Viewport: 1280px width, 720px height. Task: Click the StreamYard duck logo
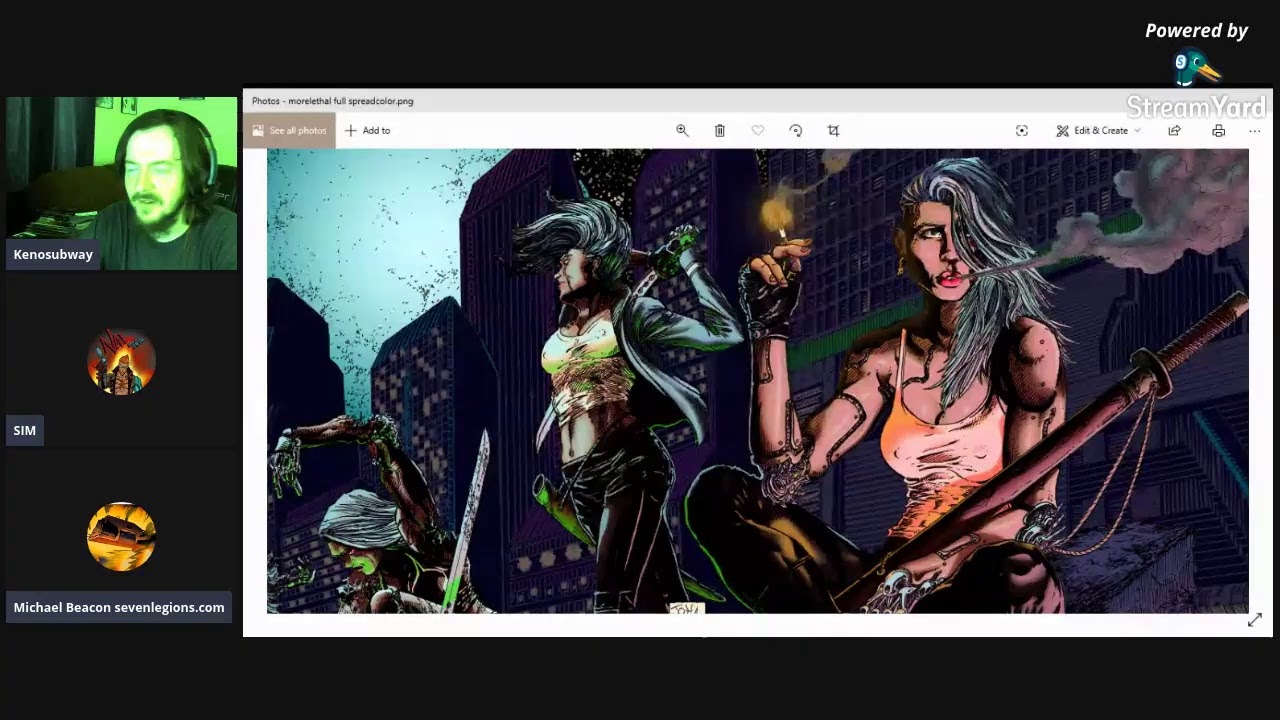[1196, 68]
